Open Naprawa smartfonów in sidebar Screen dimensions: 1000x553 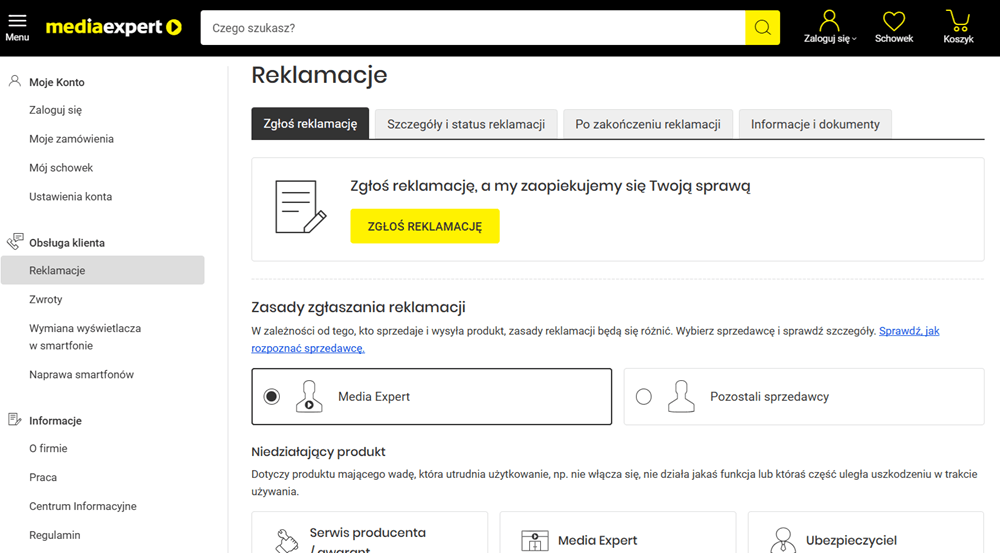click(x=82, y=374)
